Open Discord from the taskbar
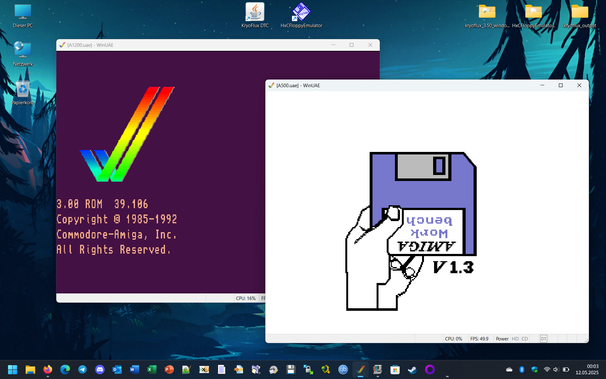The width and height of the screenshot is (606, 379). pos(100,370)
